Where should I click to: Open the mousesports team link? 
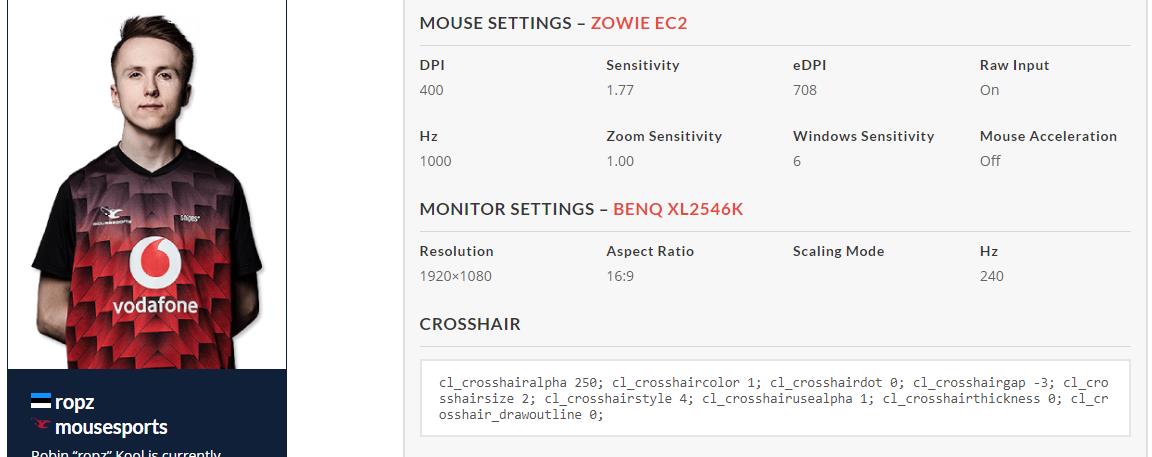point(111,427)
